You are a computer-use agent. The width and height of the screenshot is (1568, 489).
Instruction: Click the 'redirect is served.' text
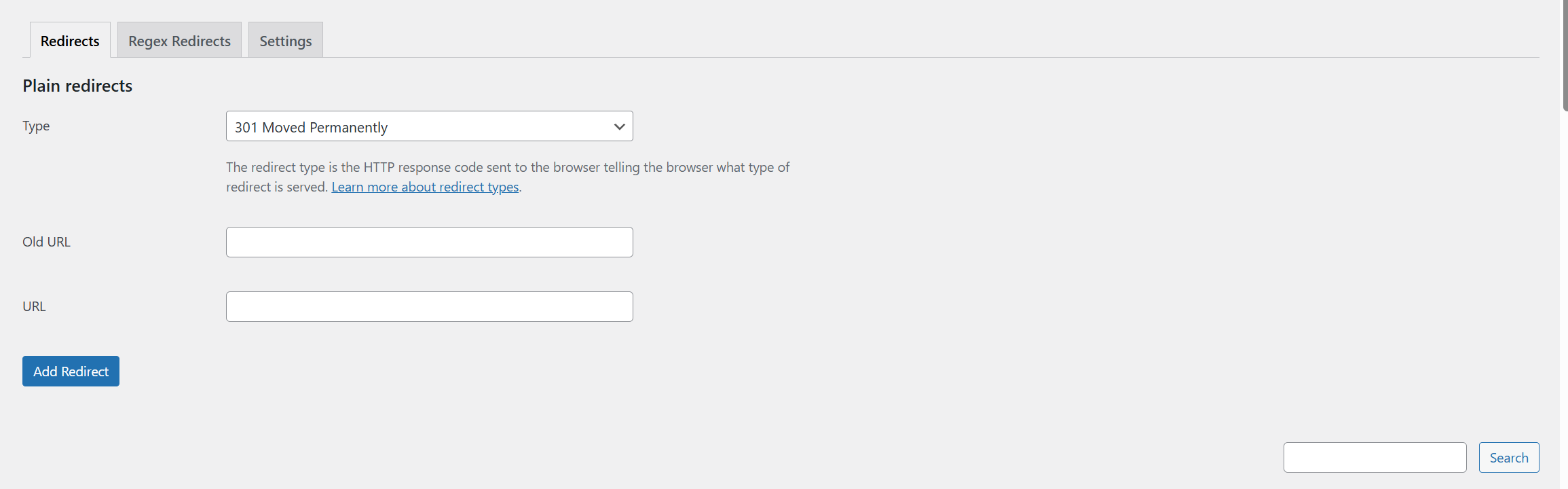277,187
